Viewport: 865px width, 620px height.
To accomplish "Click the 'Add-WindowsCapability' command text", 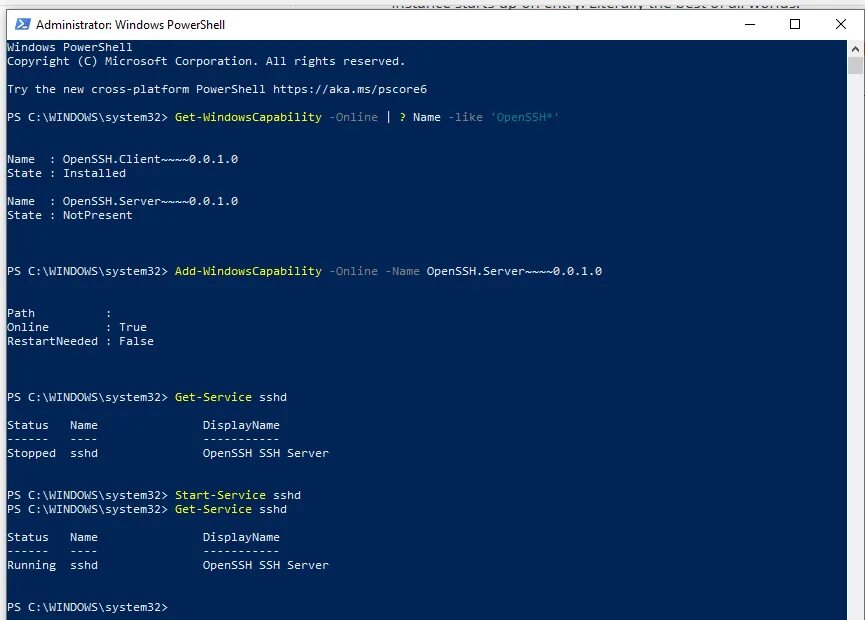I will pyautogui.click(x=248, y=271).
